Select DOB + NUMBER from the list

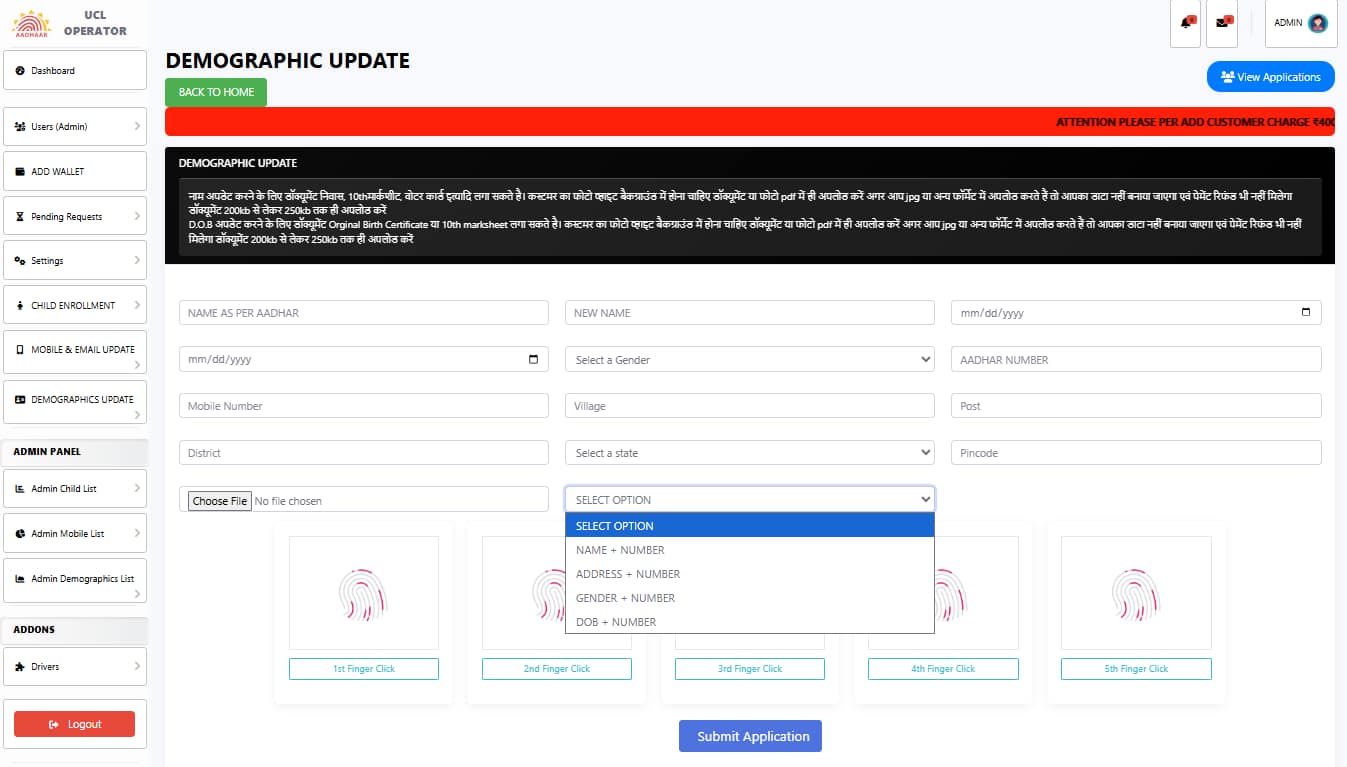point(616,622)
